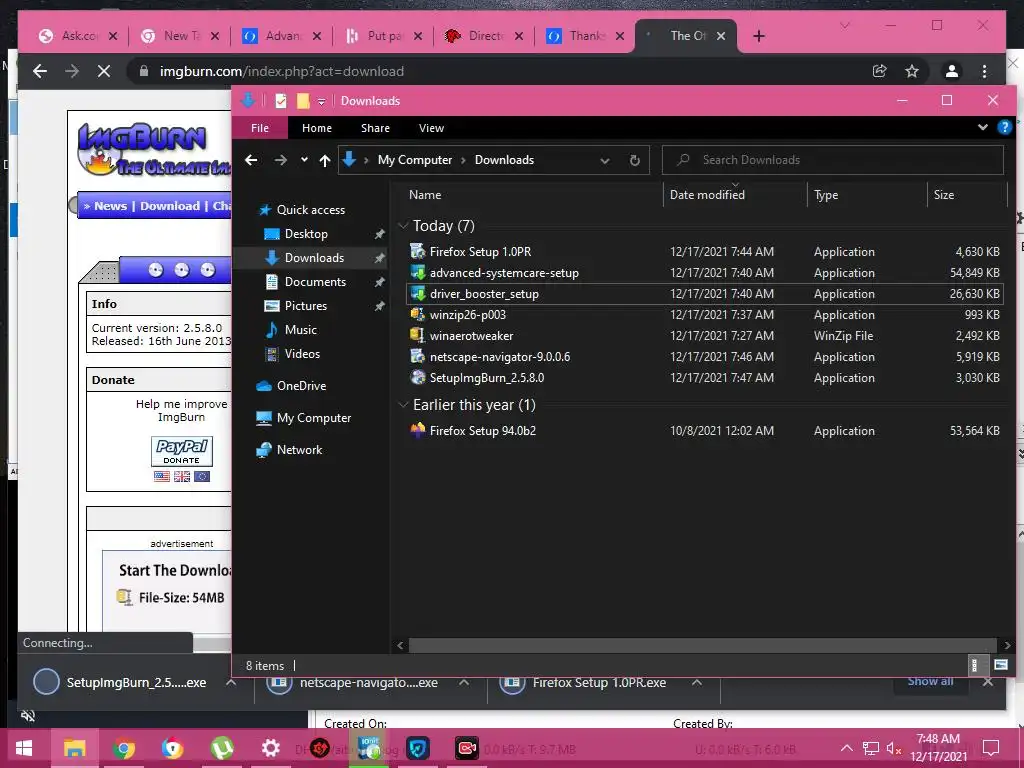Screen dimensions: 1024x768
Task: Click Chrome address bar URL
Action: pos(281,71)
